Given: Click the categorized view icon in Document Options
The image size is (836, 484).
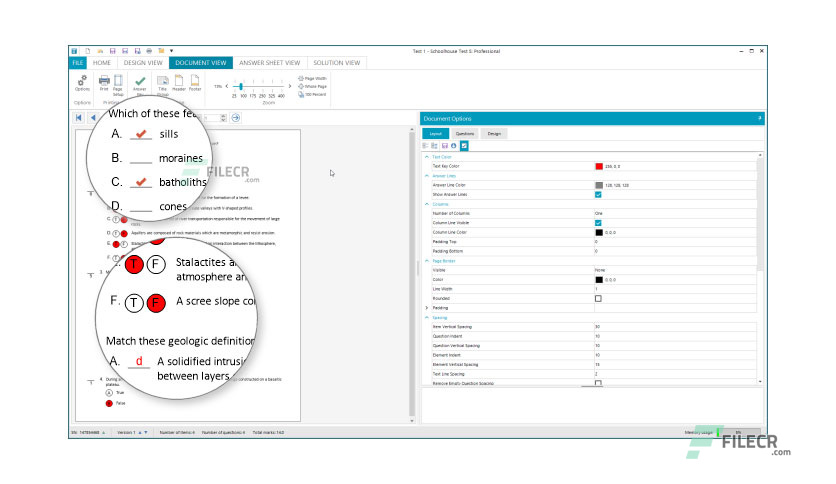Looking at the screenshot, I should click(425, 146).
